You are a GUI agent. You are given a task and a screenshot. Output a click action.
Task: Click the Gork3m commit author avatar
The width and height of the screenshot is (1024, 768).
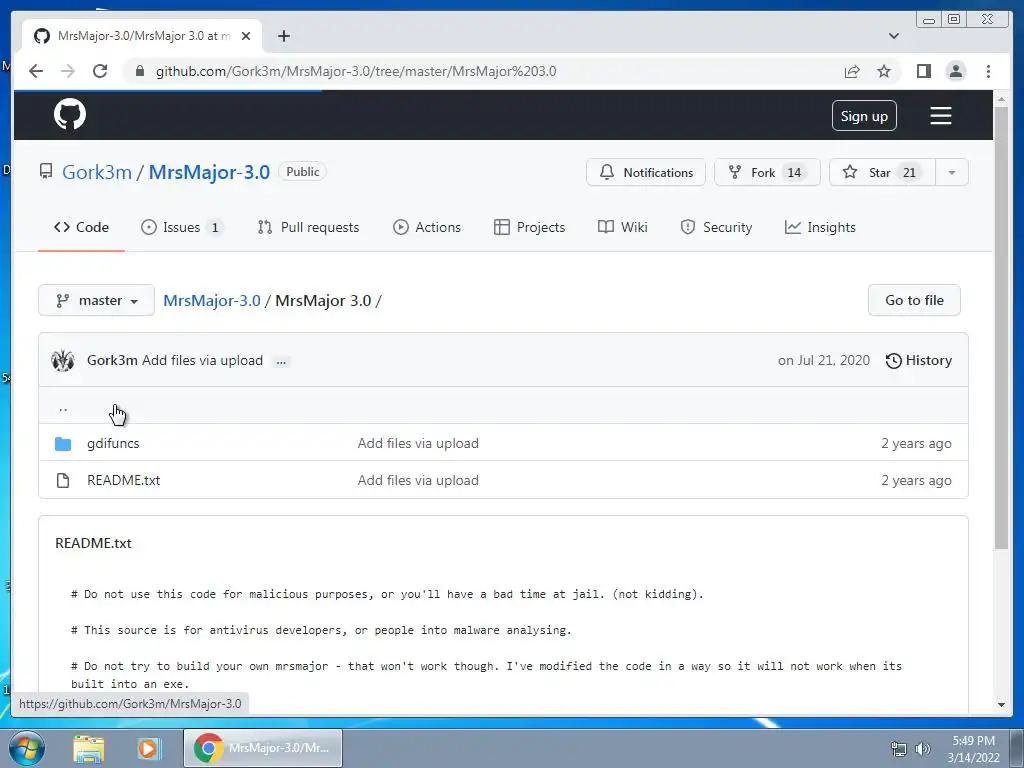(63, 360)
